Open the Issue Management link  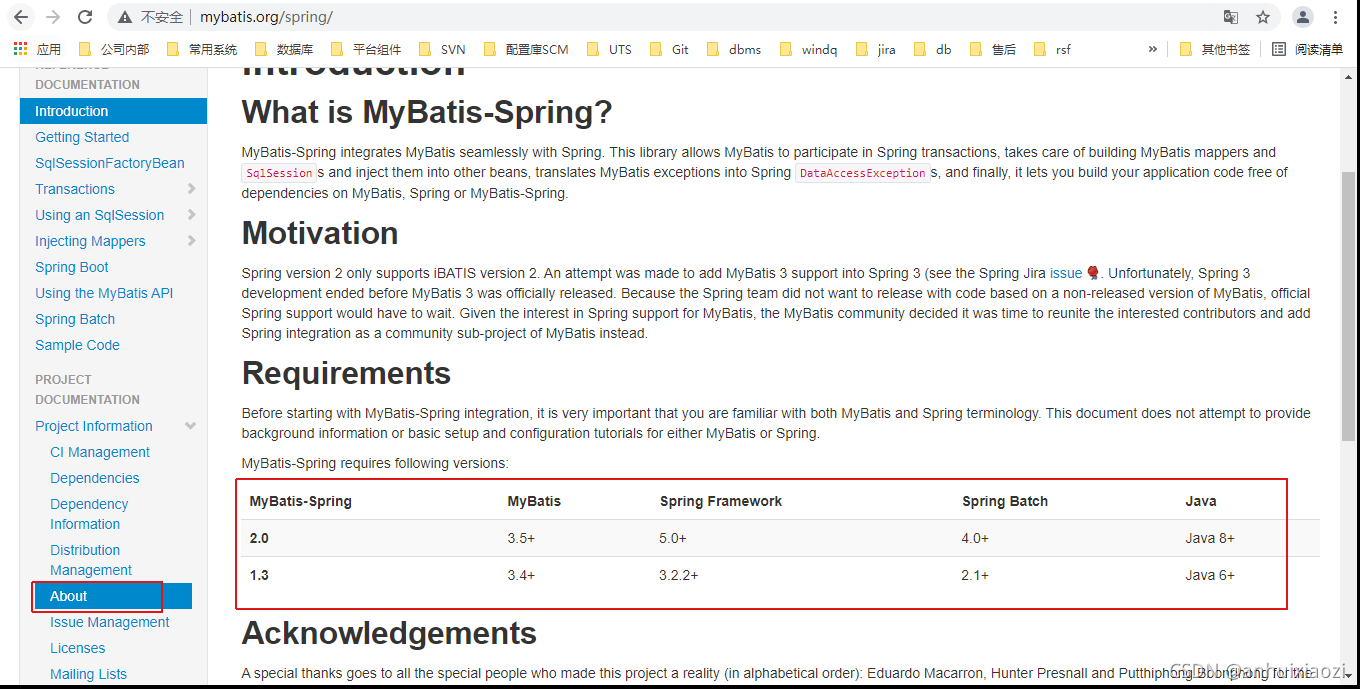[x=110, y=622]
